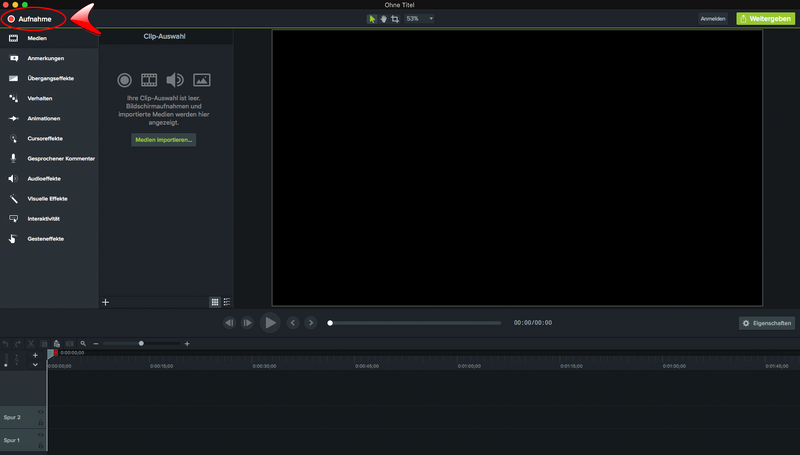Select the Audioeffekte section
800x455 pixels.
49,179
